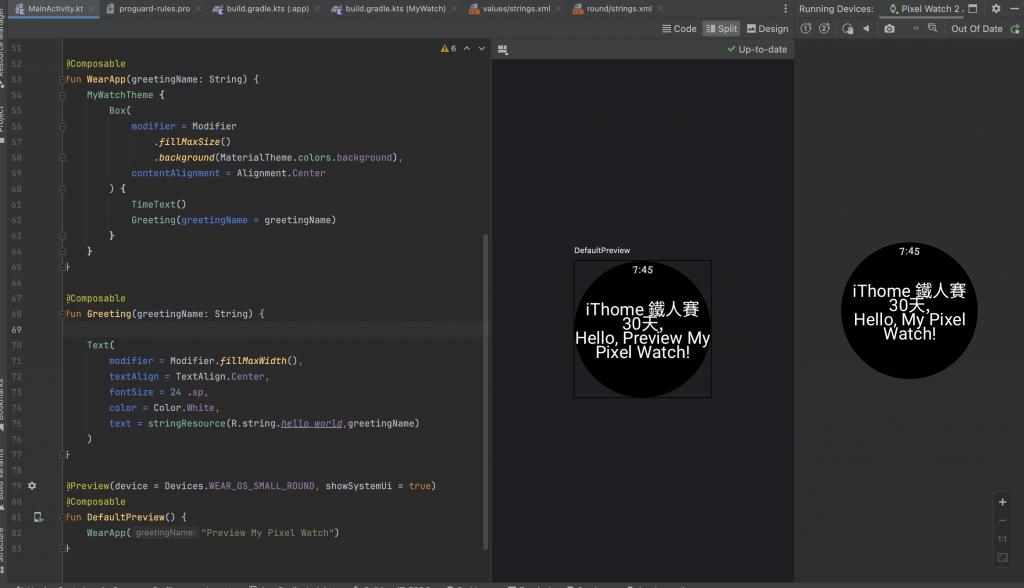This screenshot has height=588, width=1024.
Task: Close the proguard-rules.pro tab
Action: point(198,8)
